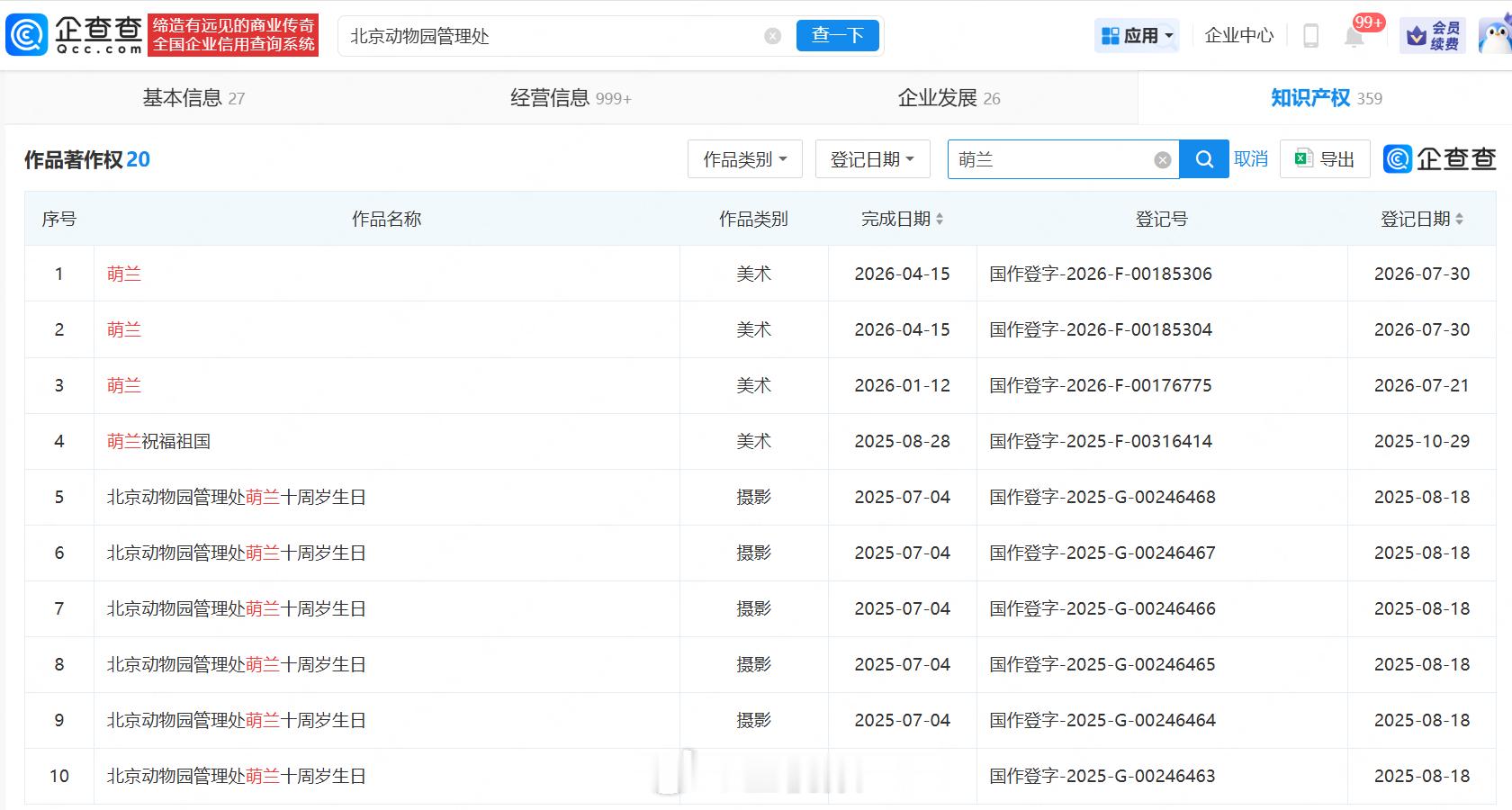This screenshot has width=1512, height=810.
Task: Clear the main search box text
Action: (x=772, y=36)
